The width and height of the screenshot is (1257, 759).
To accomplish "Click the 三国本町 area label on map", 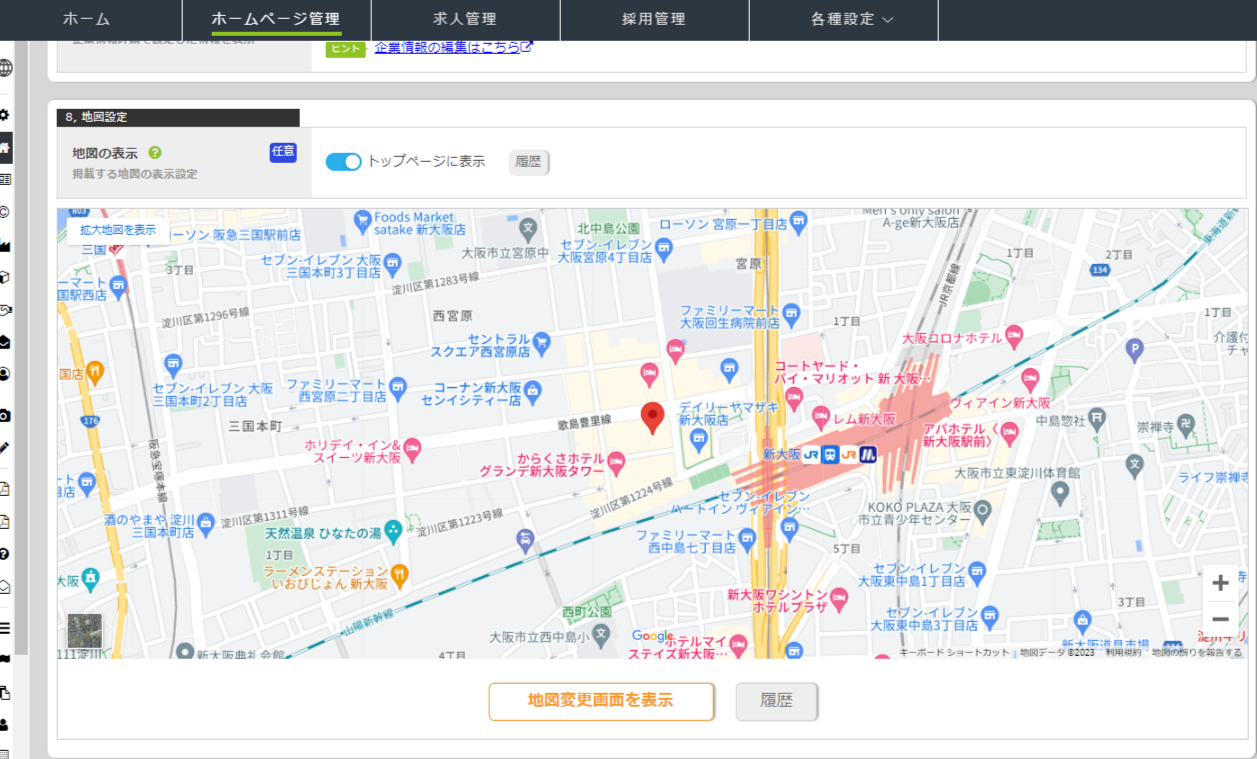I will click(256, 426).
